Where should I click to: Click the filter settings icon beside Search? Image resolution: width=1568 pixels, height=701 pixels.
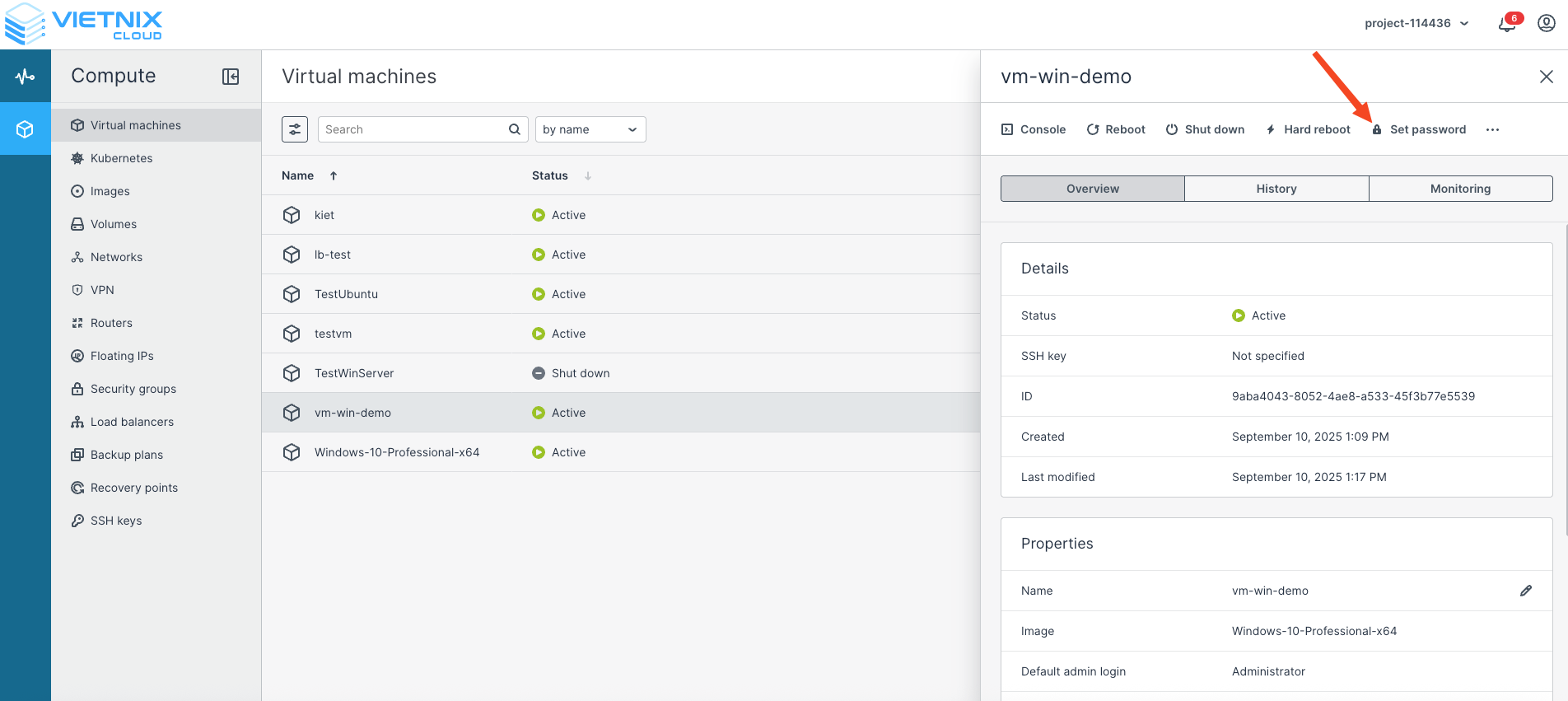(x=295, y=129)
